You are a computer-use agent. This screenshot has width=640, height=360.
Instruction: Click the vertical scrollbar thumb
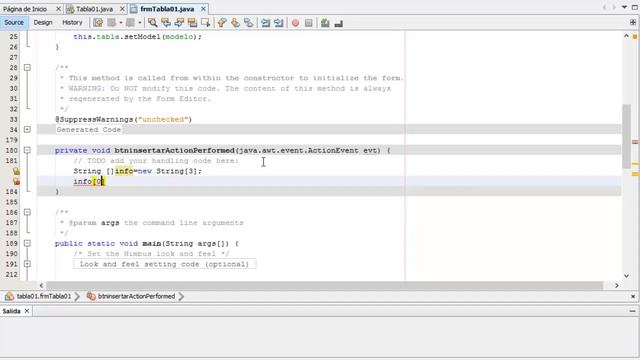point(626,136)
